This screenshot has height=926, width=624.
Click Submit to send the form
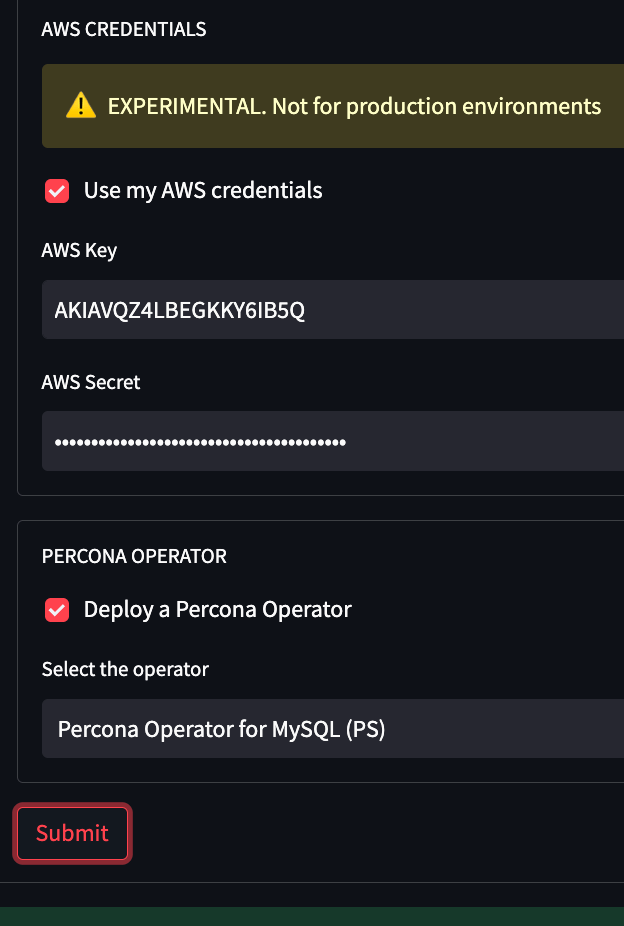click(72, 833)
